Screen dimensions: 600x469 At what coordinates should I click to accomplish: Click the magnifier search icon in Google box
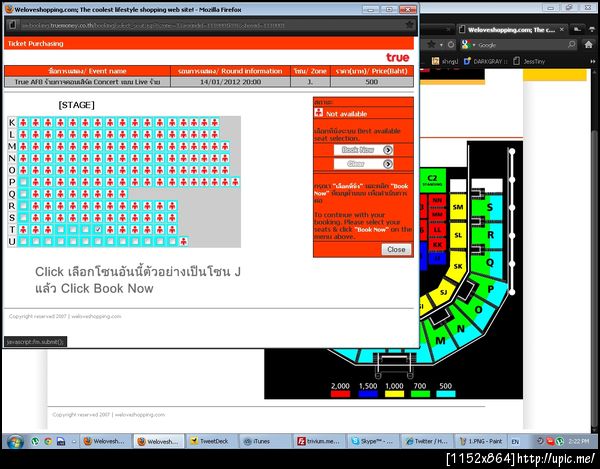(x=572, y=44)
